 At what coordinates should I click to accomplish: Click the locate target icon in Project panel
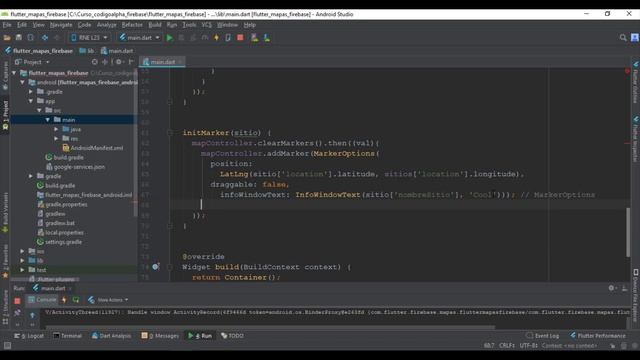coord(95,62)
